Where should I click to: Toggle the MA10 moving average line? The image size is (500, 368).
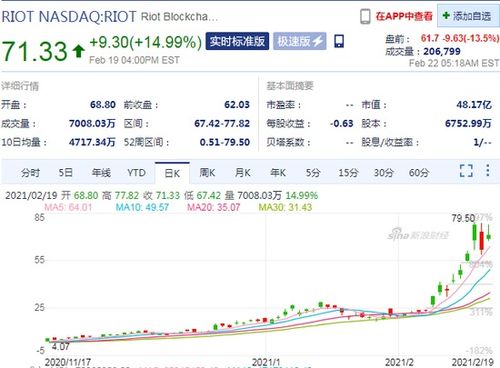[142, 207]
